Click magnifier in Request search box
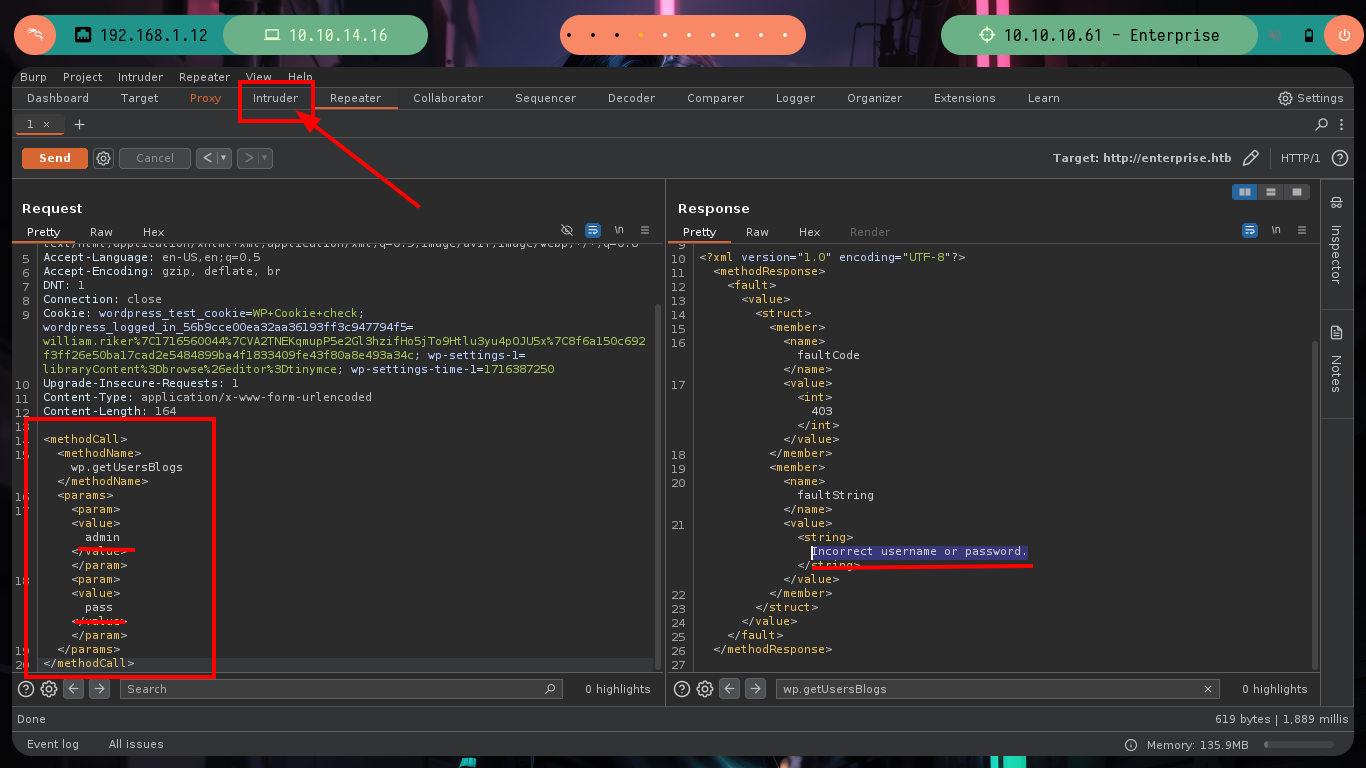The height and width of the screenshot is (768, 1366). (549, 689)
